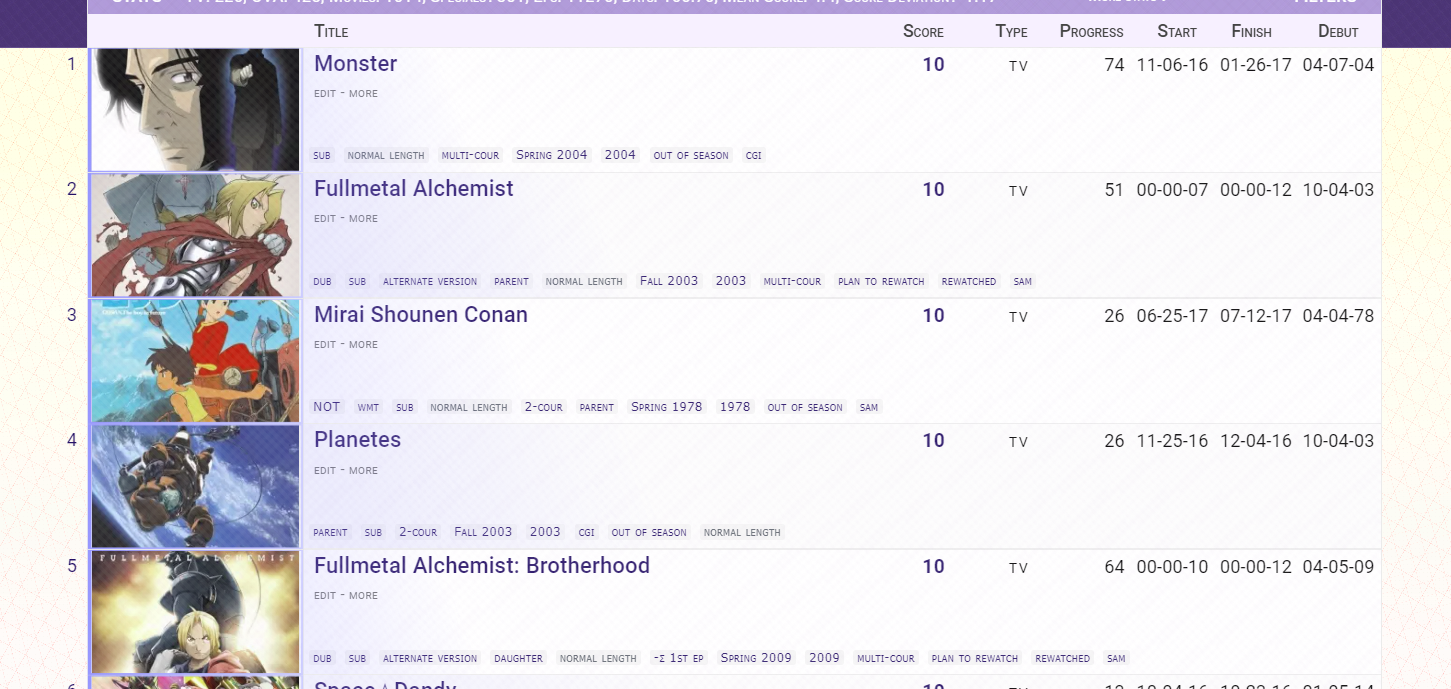Click more under Fullmetal Alchemist entry
Screen dimensions: 1451x689
pyautogui.click(x=363, y=218)
